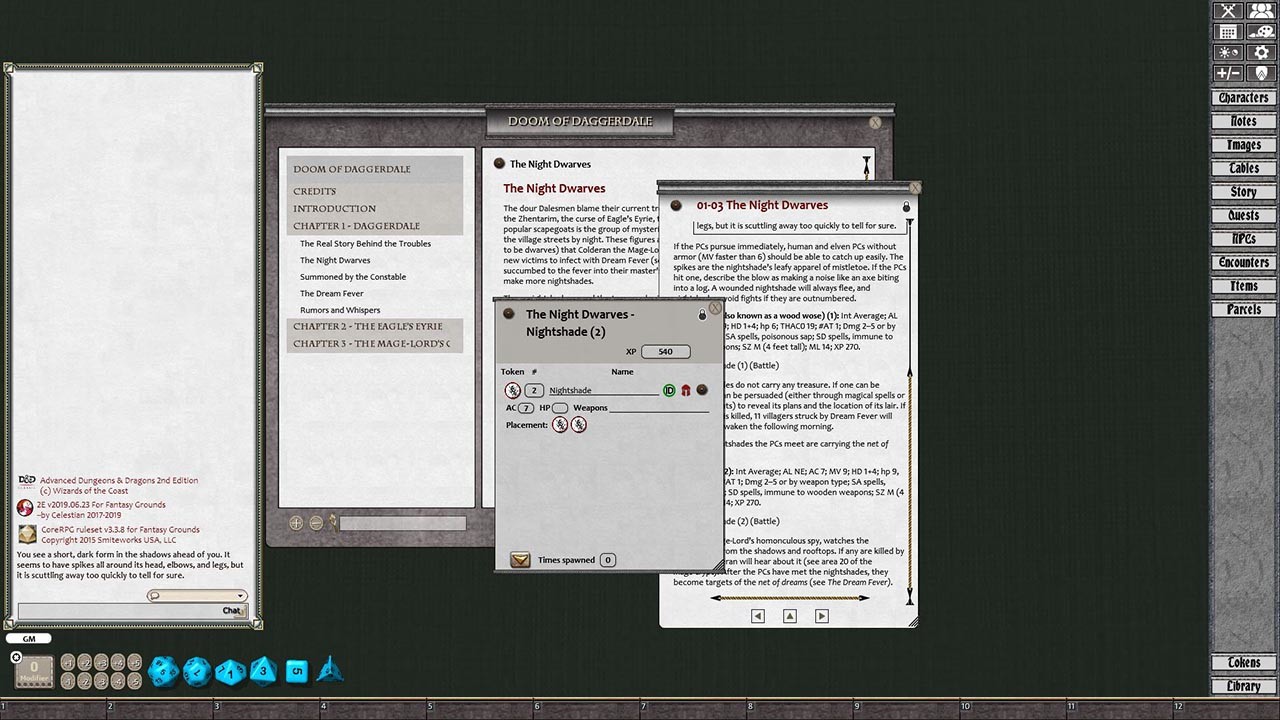Click the XP value field showing 540

point(664,351)
